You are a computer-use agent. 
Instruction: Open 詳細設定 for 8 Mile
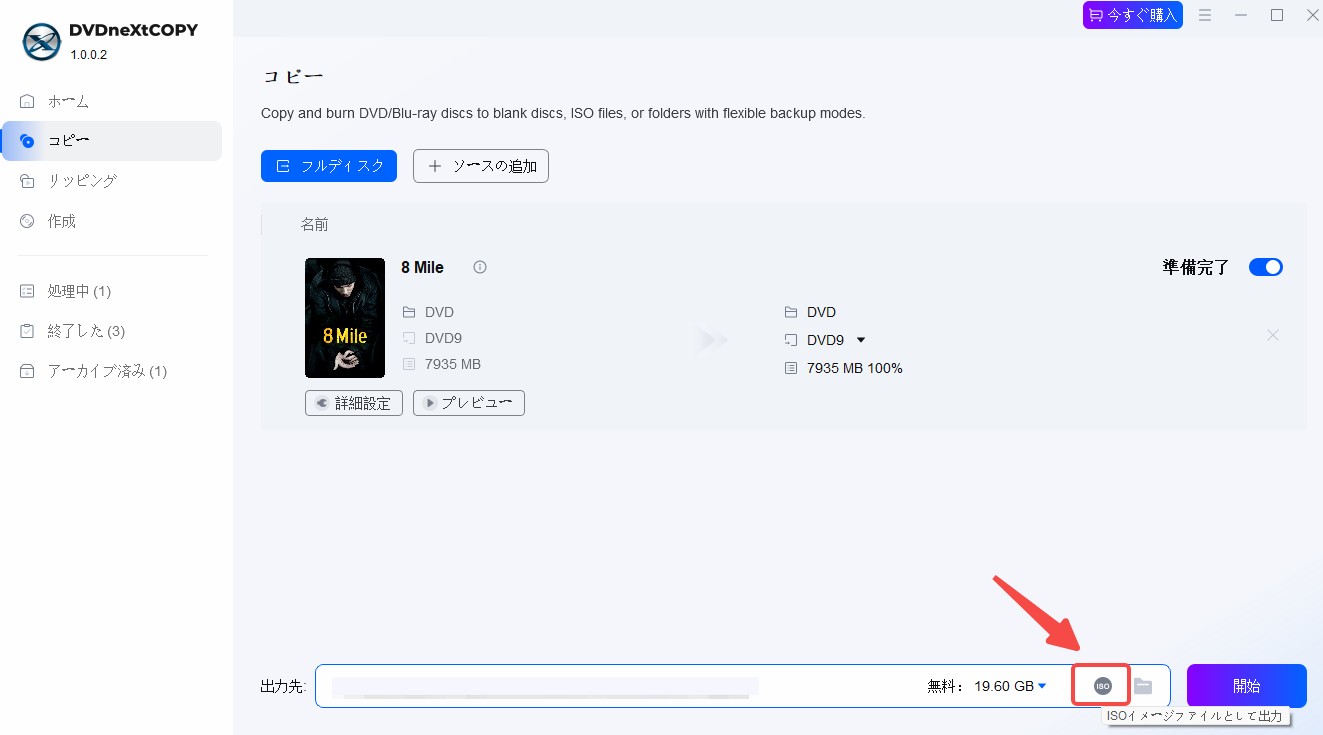pyautogui.click(x=354, y=403)
